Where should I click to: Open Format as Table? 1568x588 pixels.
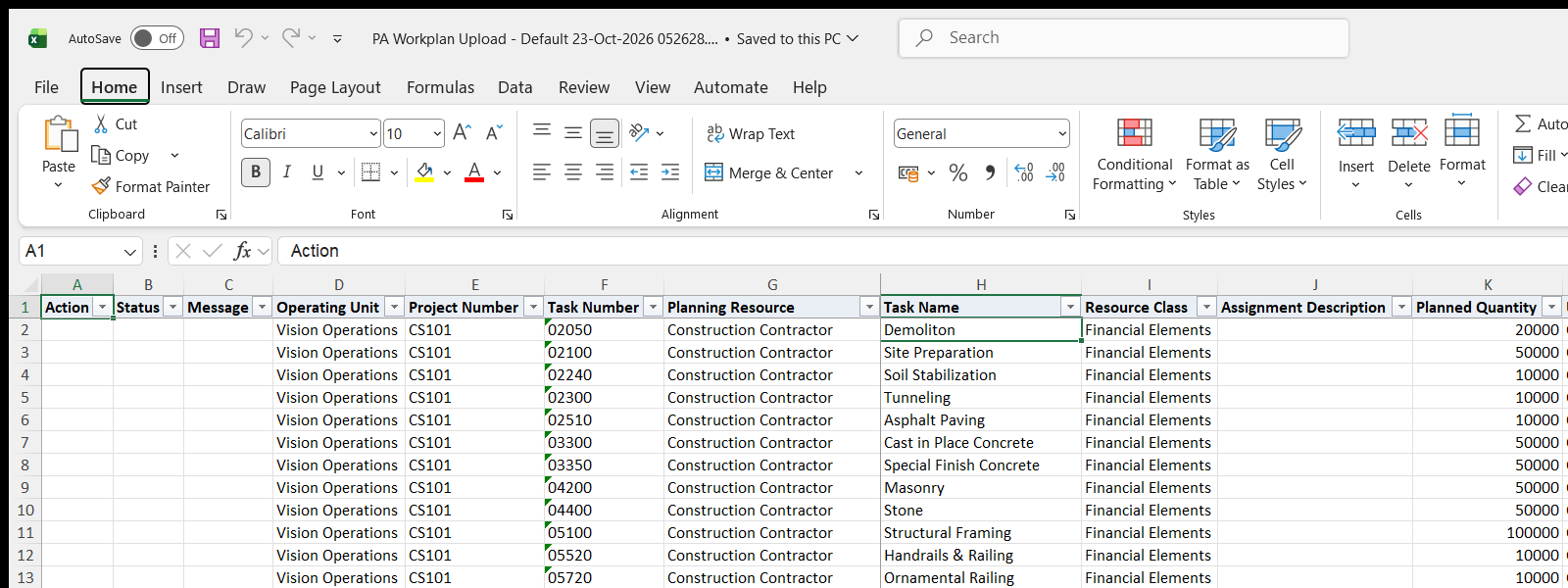tap(1217, 154)
